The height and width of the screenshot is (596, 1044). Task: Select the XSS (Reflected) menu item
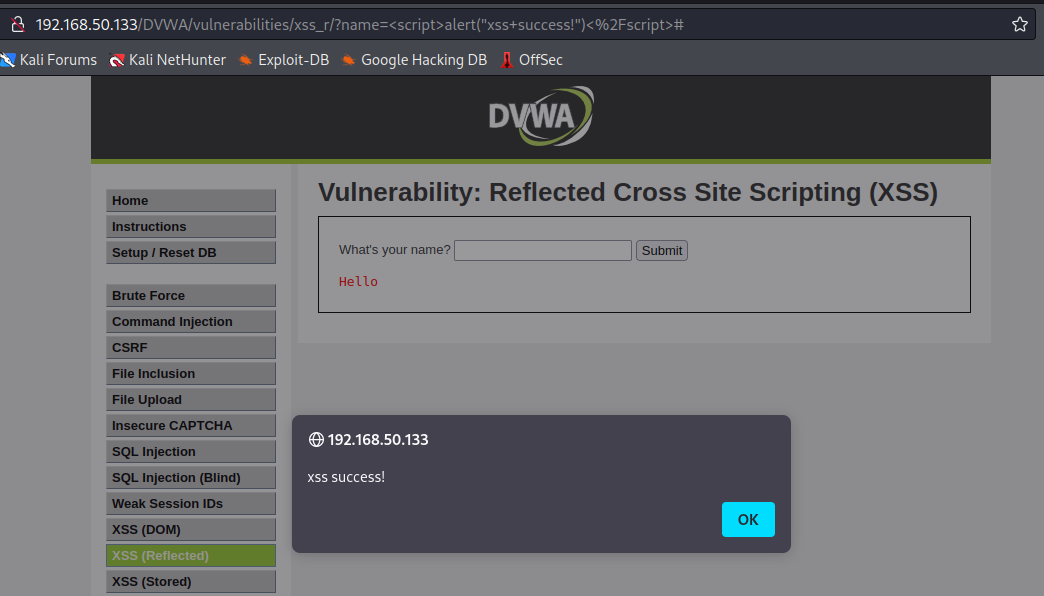[x=190, y=555]
